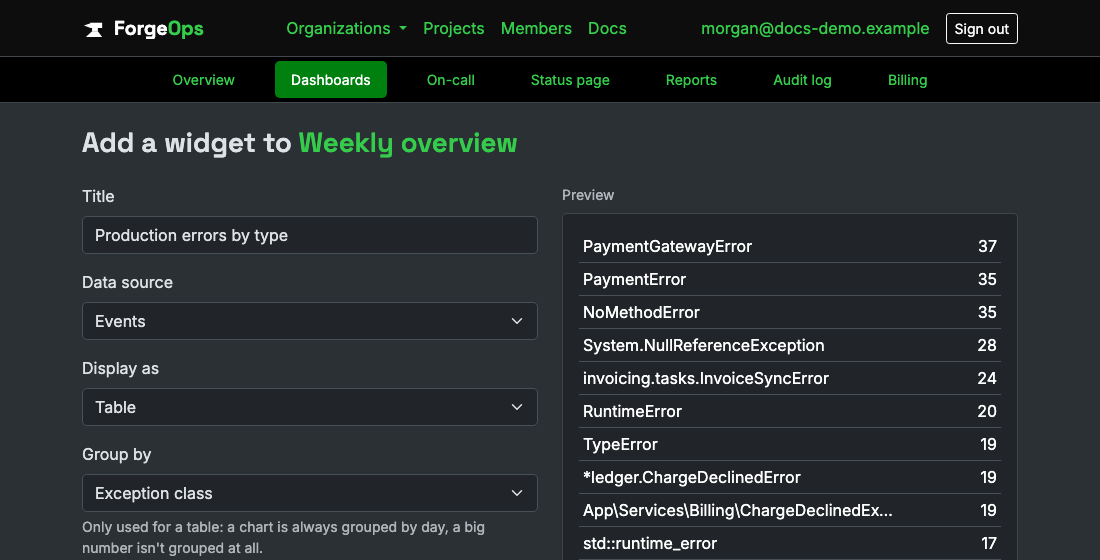Open the Display as Table dropdown
1100x560 pixels.
pos(310,407)
